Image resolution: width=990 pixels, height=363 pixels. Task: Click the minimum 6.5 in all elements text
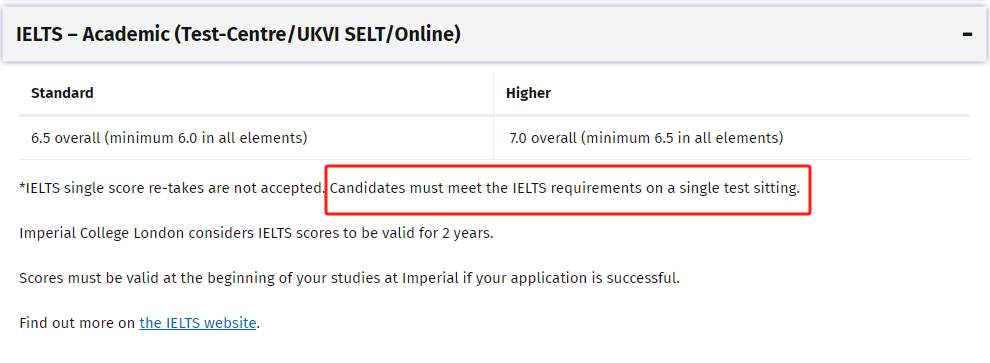point(683,138)
